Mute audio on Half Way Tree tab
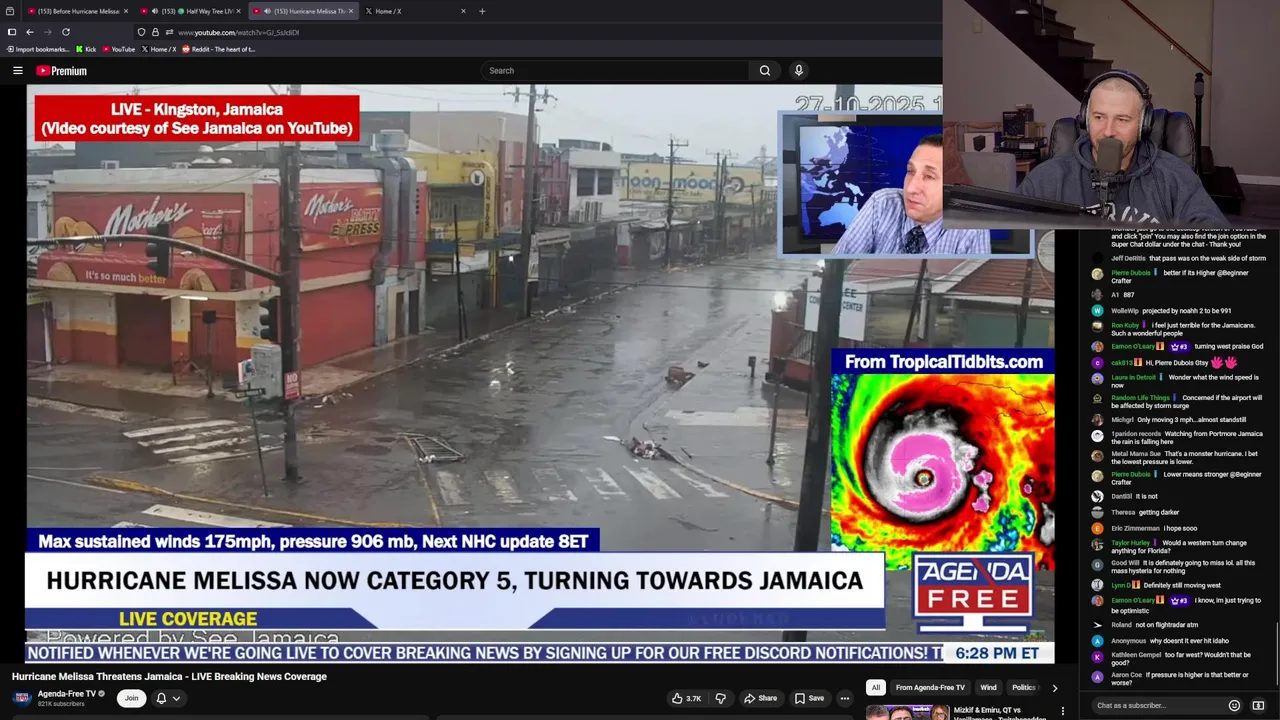This screenshot has height=720, width=1280. pos(154,11)
